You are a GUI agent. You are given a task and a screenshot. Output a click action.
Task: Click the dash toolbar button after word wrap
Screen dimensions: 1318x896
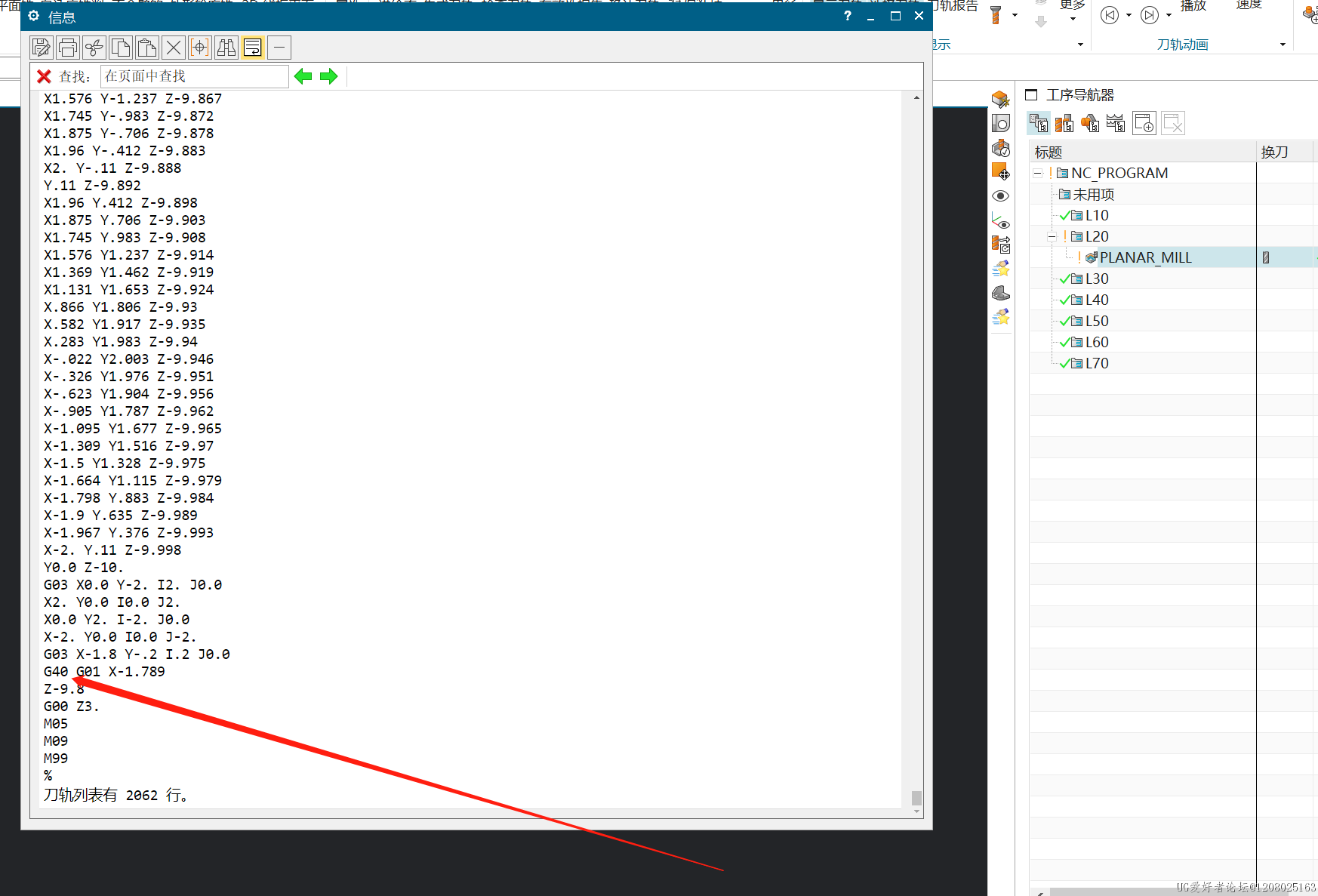click(279, 48)
